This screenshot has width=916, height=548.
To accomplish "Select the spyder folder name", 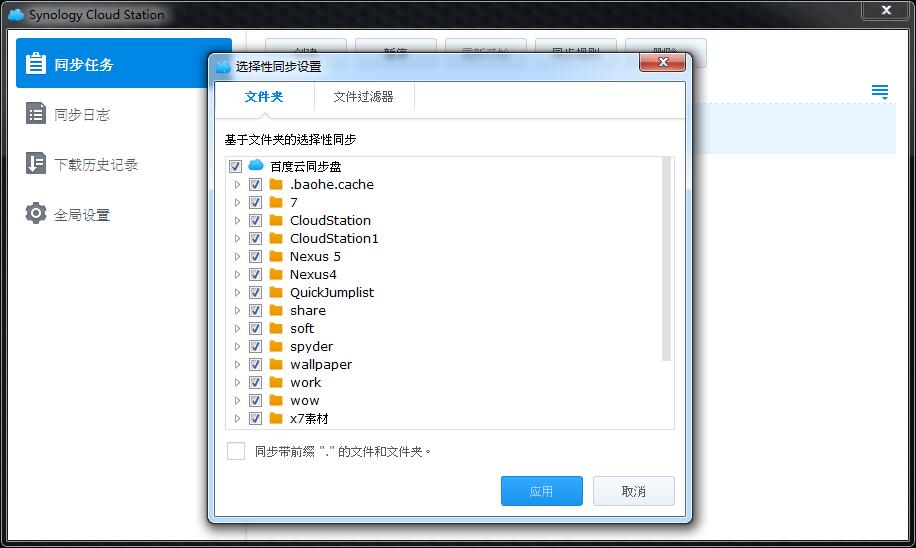I will pyautogui.click(x=311, y=346).
